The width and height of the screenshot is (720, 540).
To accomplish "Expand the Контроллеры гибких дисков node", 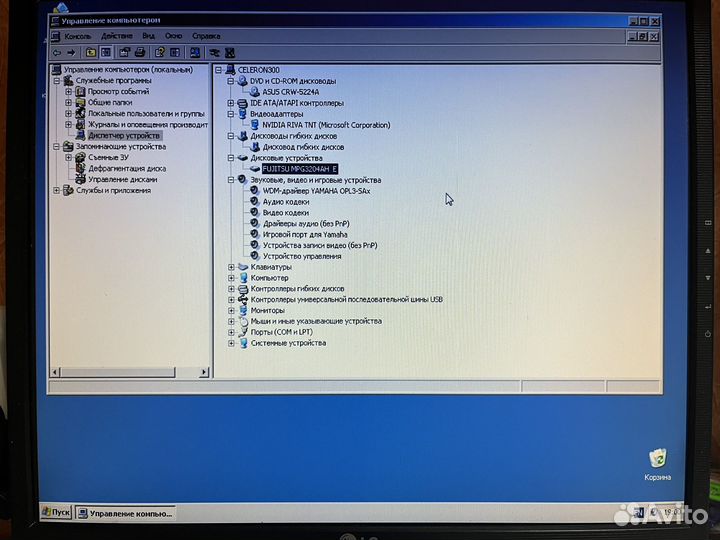I will [x=231, y=289].
